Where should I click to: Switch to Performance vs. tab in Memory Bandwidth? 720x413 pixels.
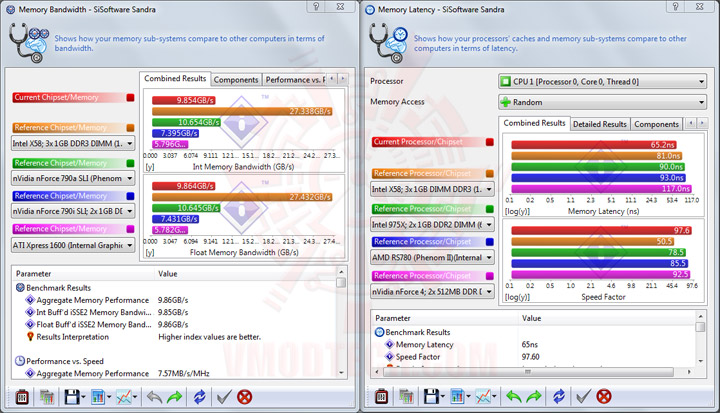coord(294,80)
